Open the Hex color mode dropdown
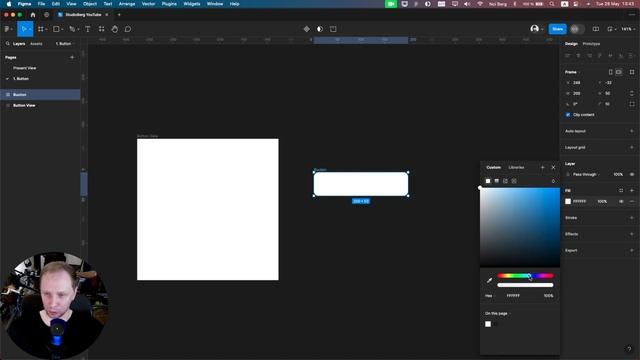 tap(489, 296)
